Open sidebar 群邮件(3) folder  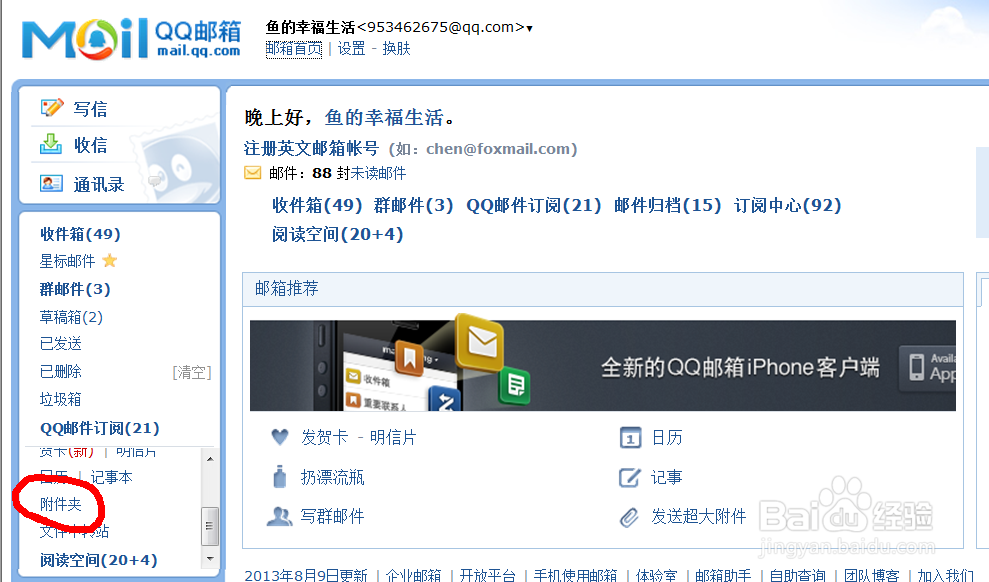point(75,289)
